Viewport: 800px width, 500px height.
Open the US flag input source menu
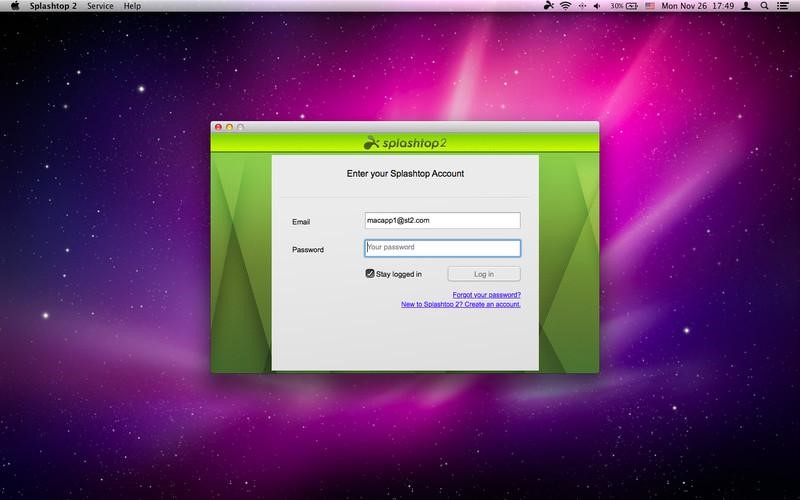point(649,6)
